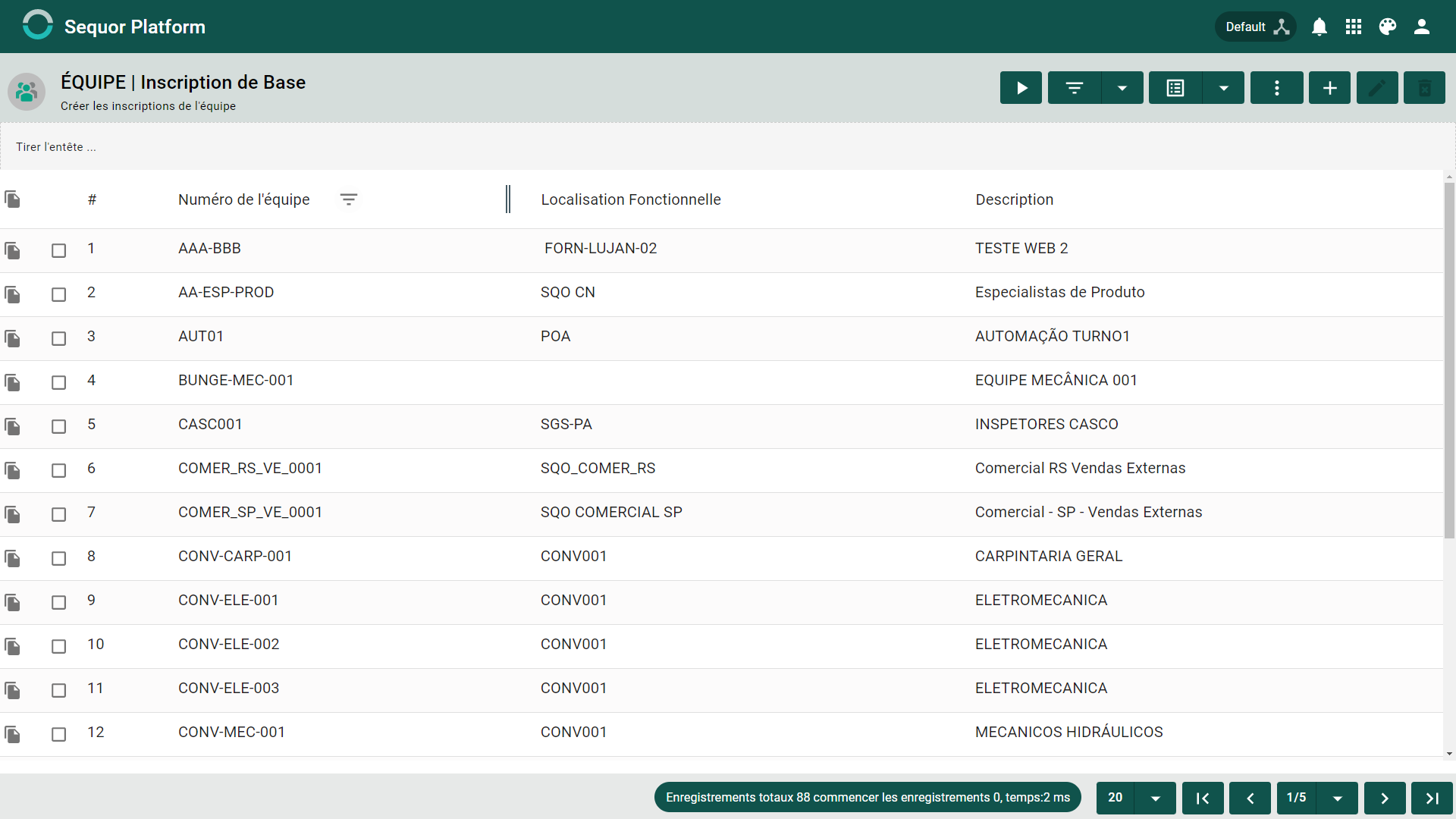The image size is (1456, 819).
Task: Expand the page number dropdown arrow
Action: 1338,798
